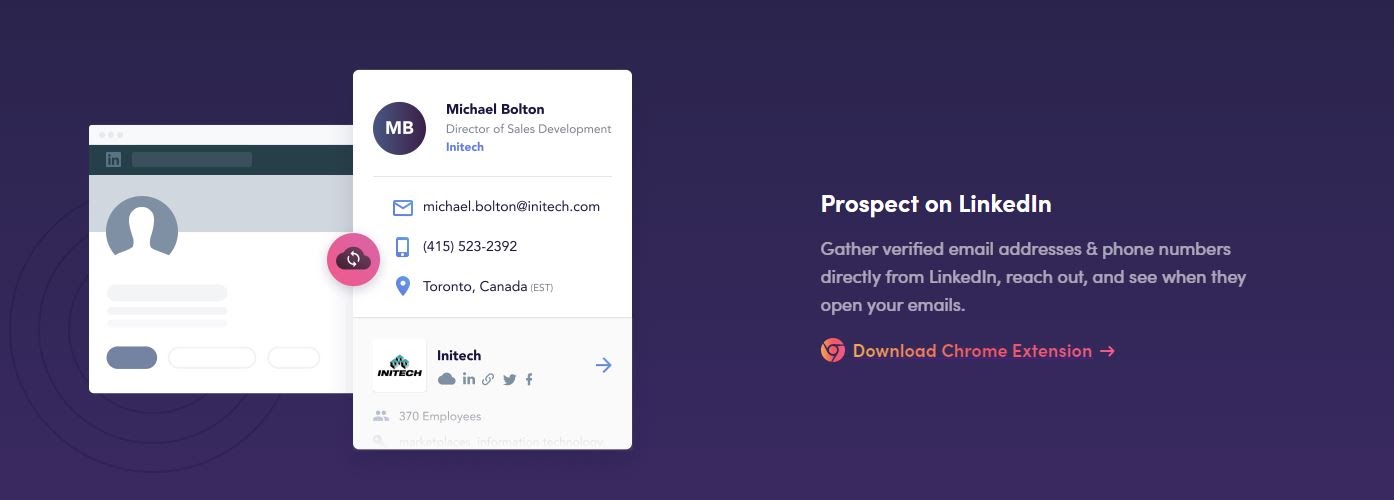1394x500 pixels.
Task: Click the michael.bolton@initech.com email address
Action: 511,207
